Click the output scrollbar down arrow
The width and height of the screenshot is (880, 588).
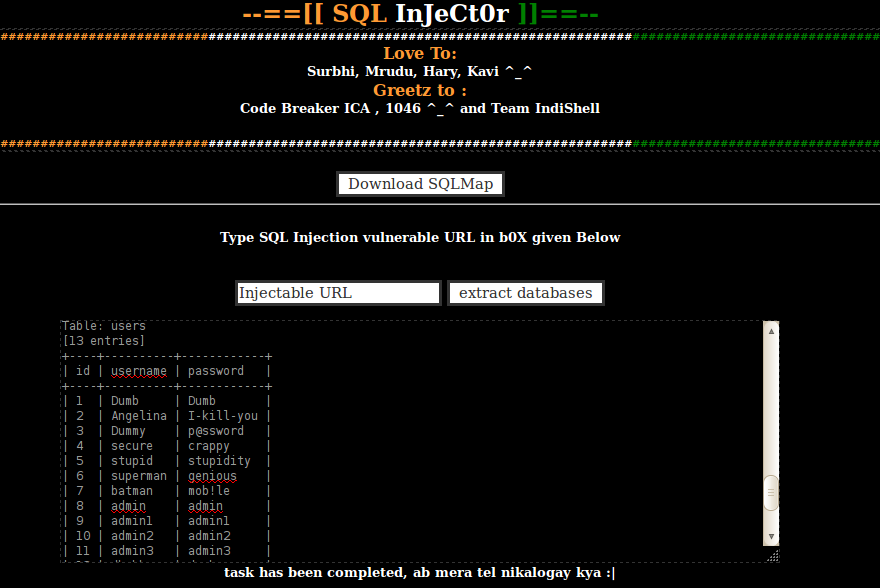(x=771, y=536)
